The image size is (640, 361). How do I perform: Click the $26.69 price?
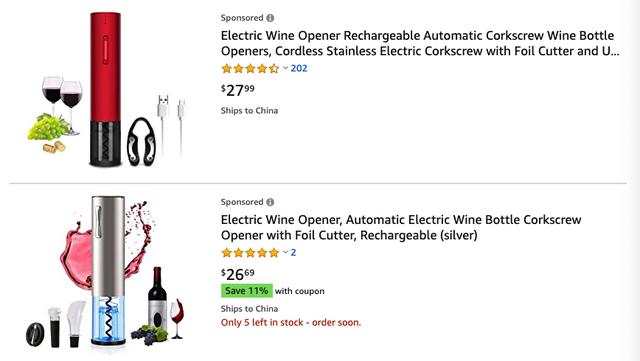pyautogui.click(x=238, y=274)
